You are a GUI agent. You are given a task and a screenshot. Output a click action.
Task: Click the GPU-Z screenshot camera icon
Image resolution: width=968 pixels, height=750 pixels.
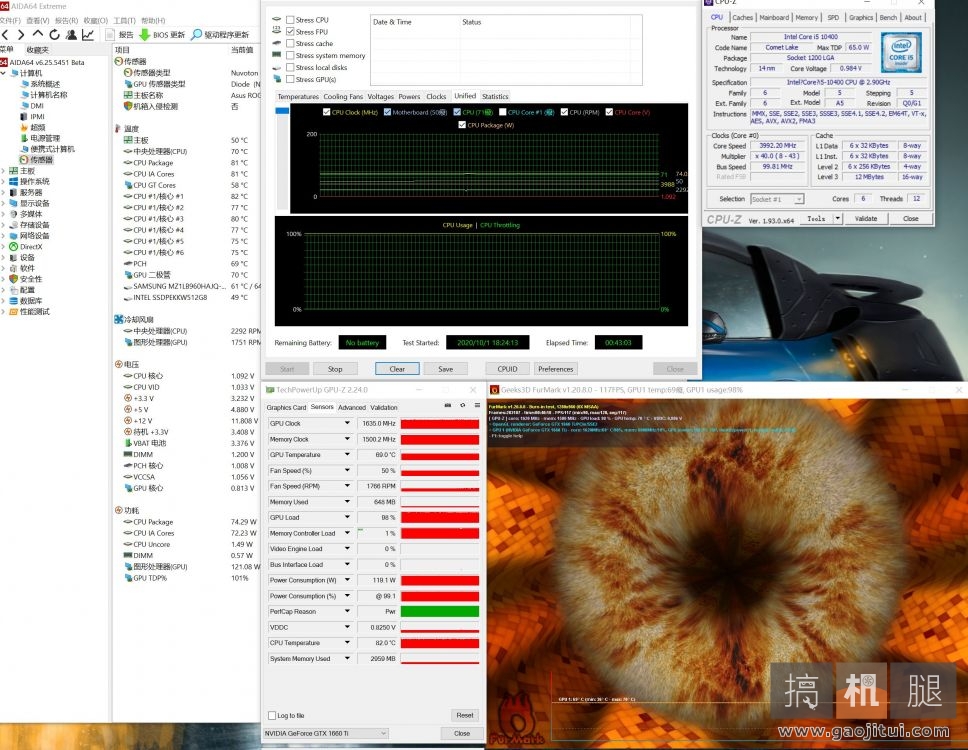(448, 406)
